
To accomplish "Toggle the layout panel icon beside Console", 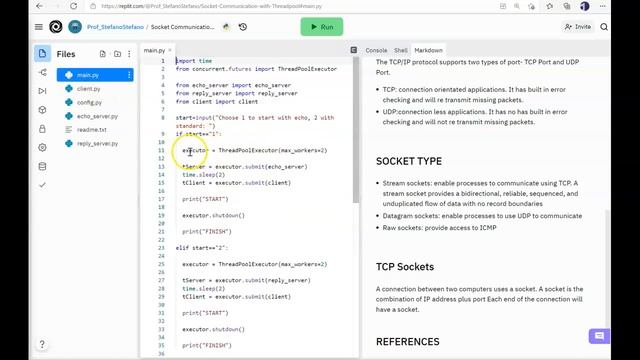I will coord(353,50).
